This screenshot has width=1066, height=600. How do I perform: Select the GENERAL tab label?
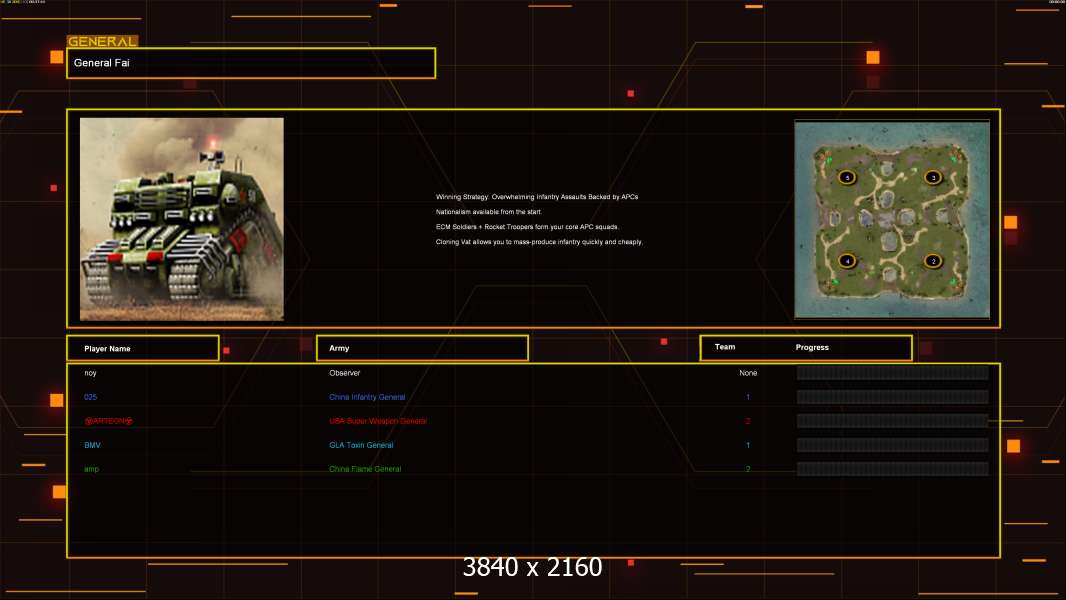pyautogui.click(x=102, y=41)
